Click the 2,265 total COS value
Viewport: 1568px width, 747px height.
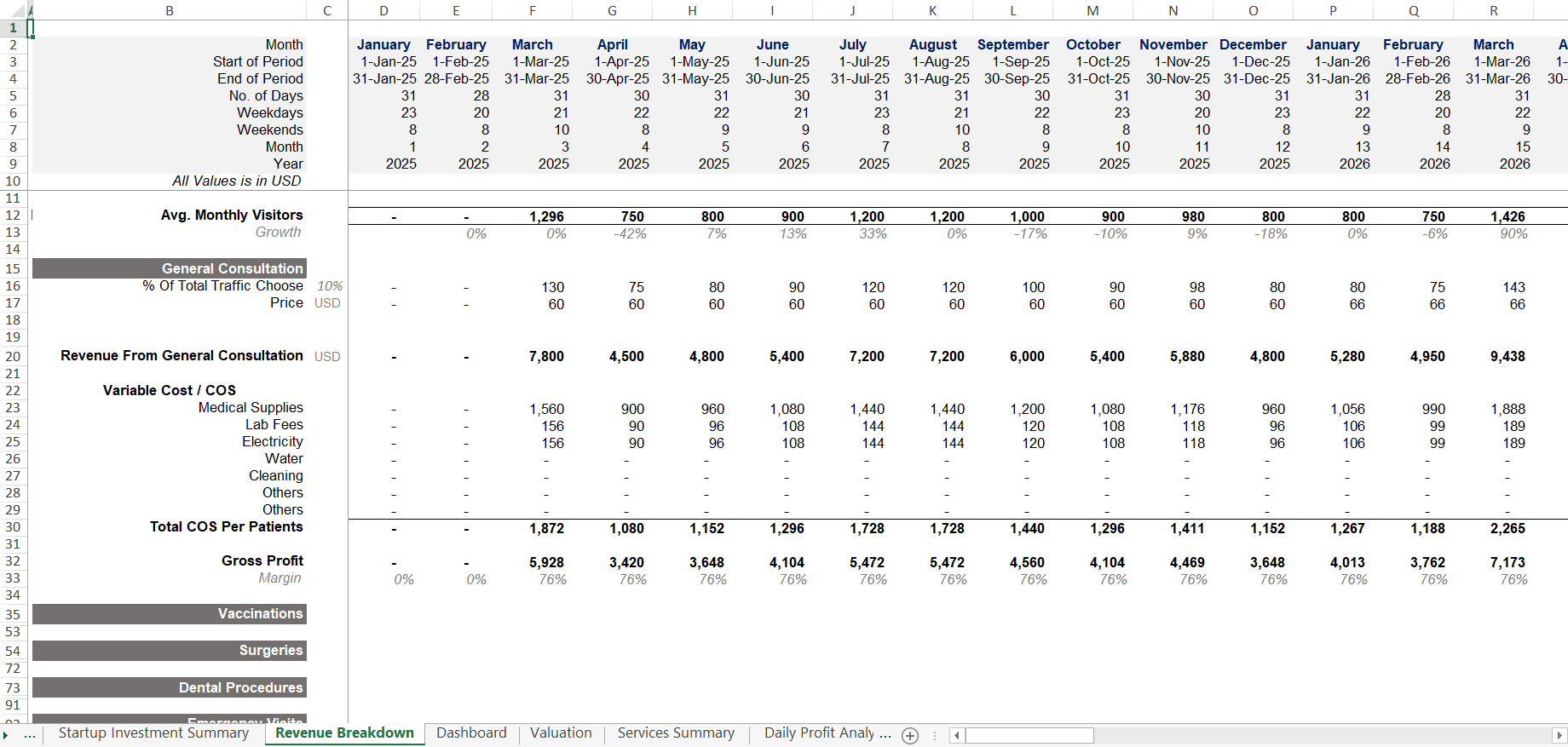click(x=1507, y=529)
